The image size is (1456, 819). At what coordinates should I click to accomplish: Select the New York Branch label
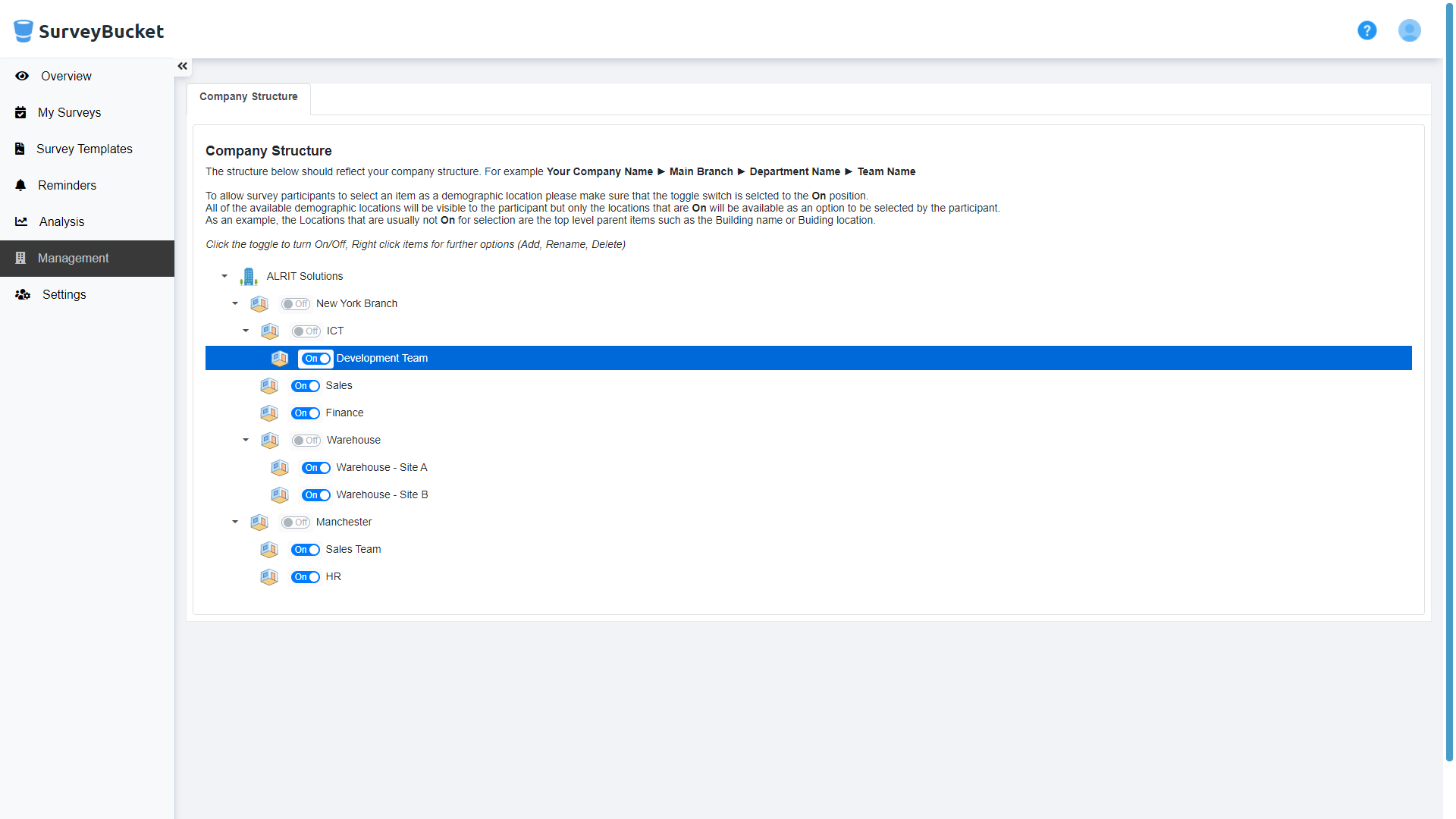point(356,304)
